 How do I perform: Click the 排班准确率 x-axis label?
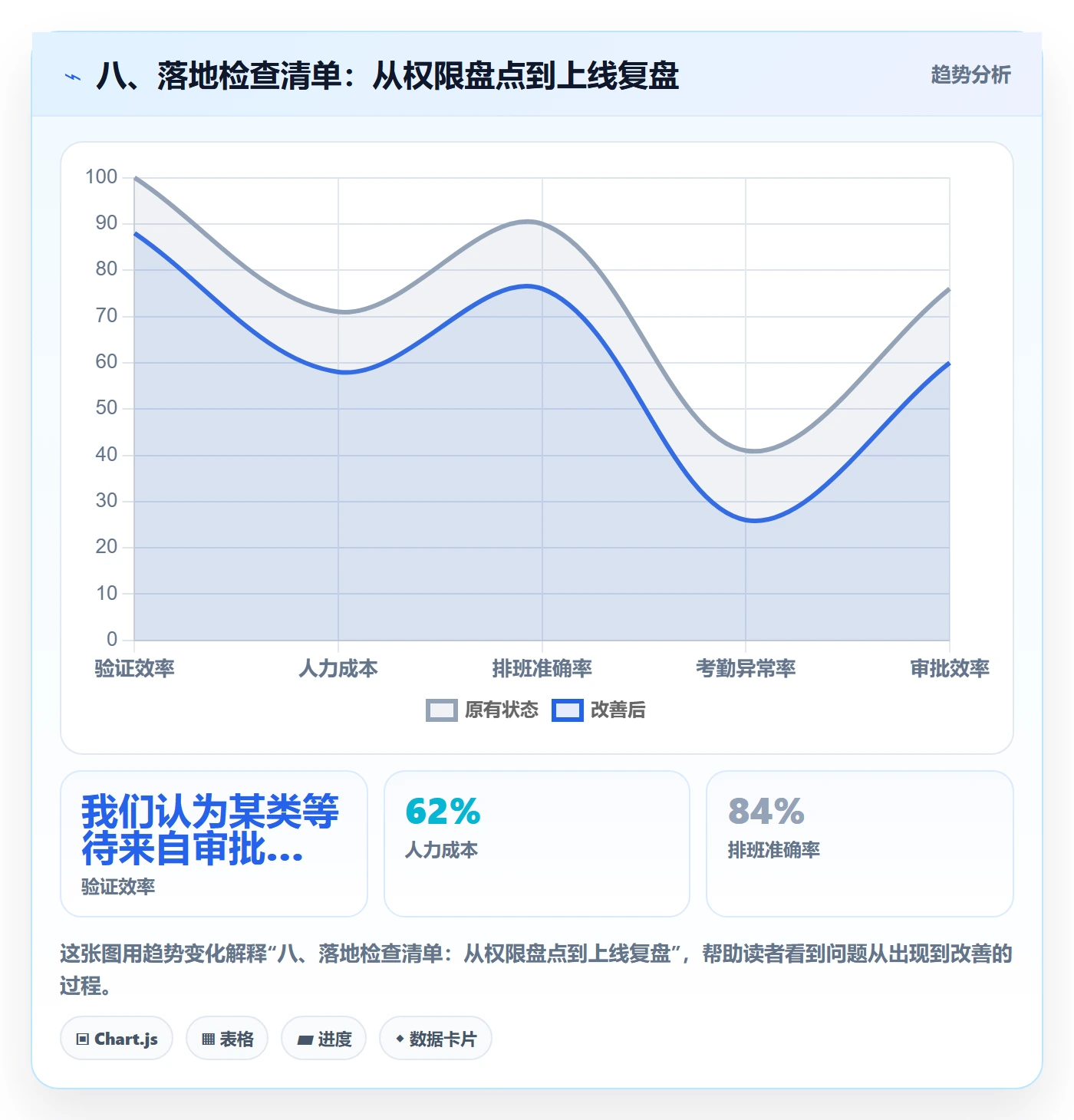tap(542, 668)
